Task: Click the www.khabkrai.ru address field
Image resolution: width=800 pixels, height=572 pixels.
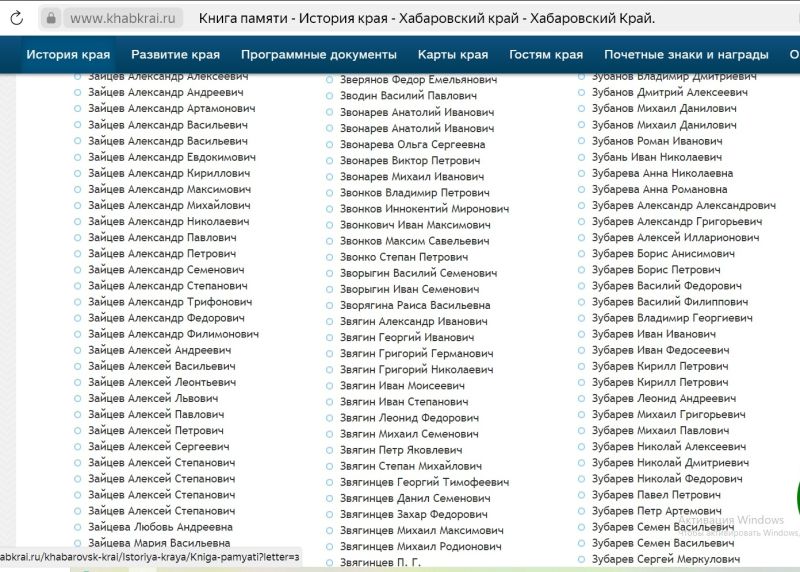Action: coord(122,18)
